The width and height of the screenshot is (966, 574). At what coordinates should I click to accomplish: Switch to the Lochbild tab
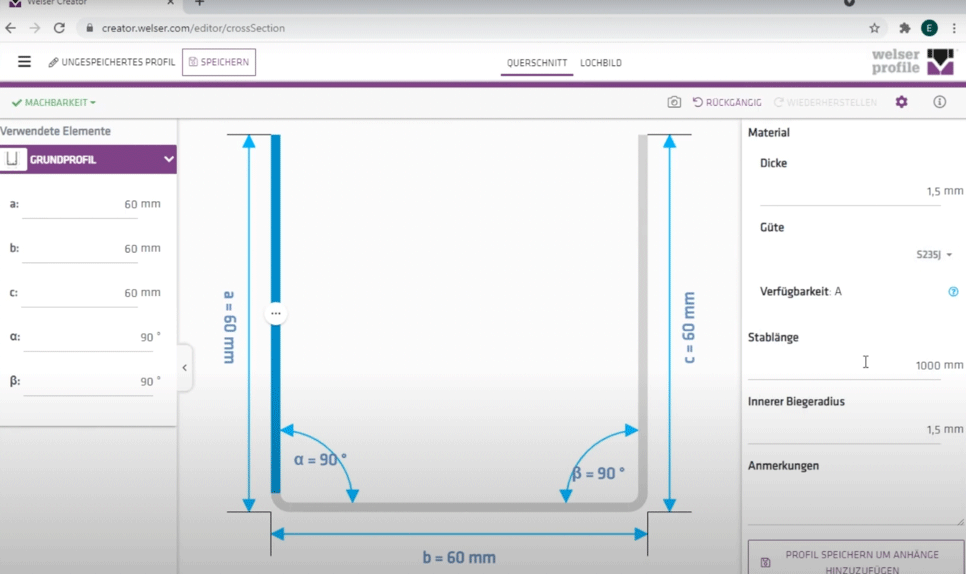601,63
